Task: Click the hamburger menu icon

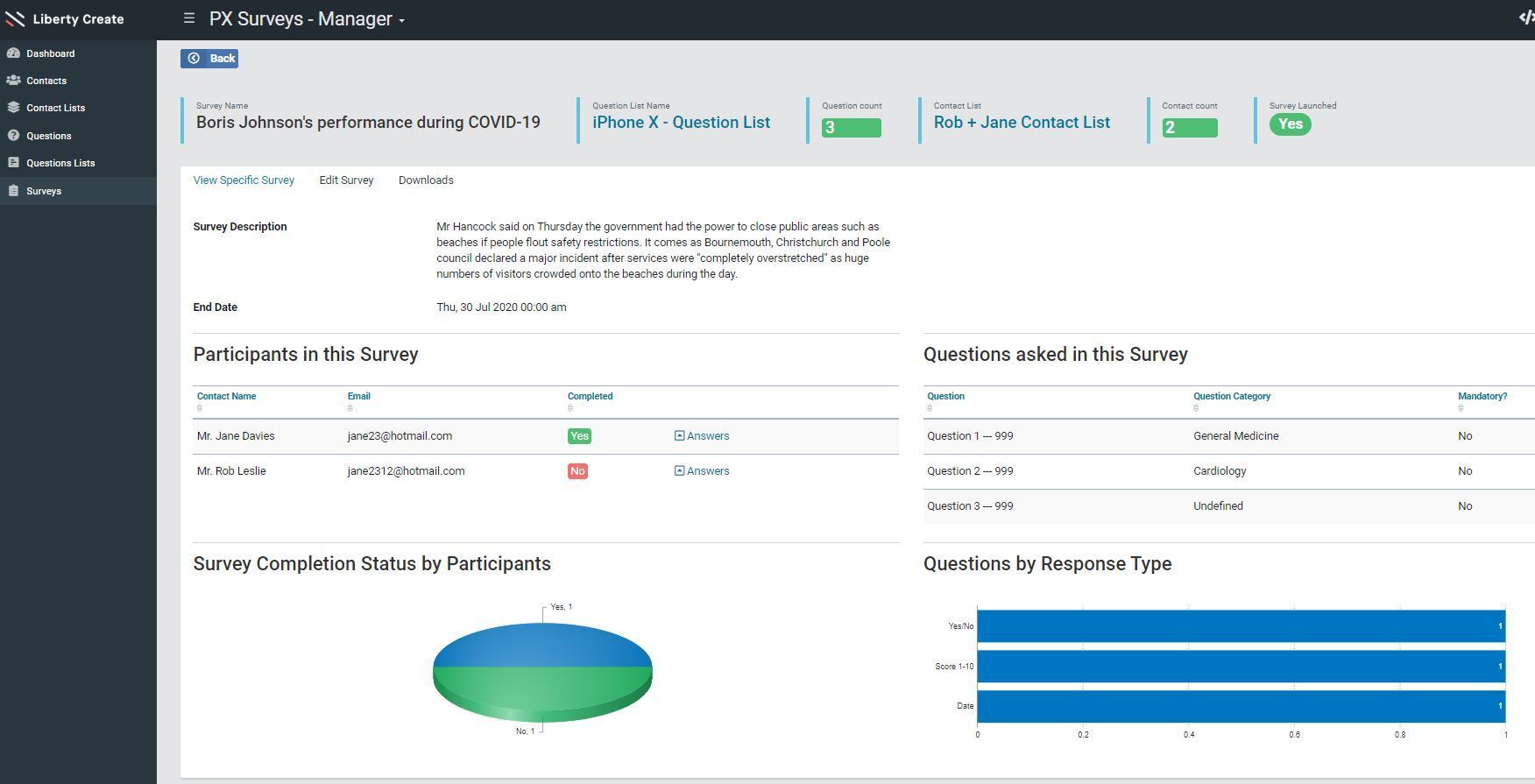Action: 188,18
